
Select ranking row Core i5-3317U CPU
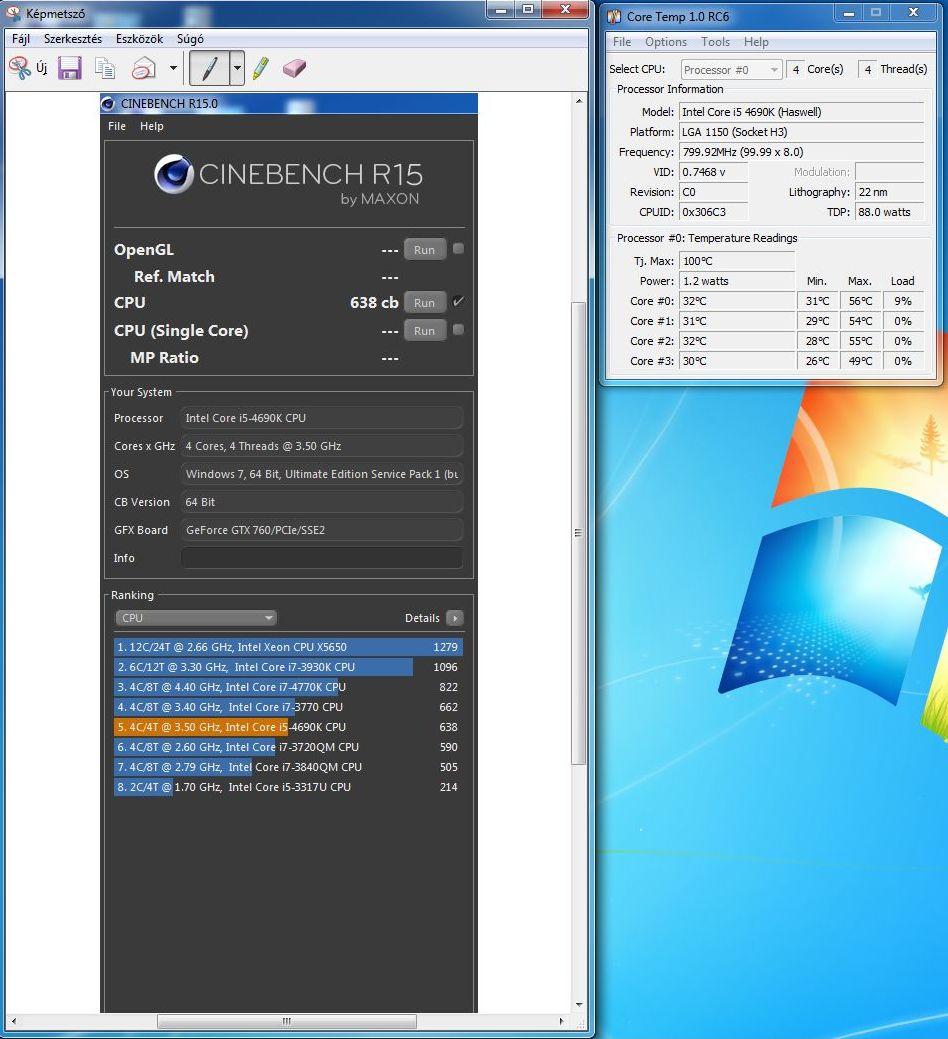(289, 787)
